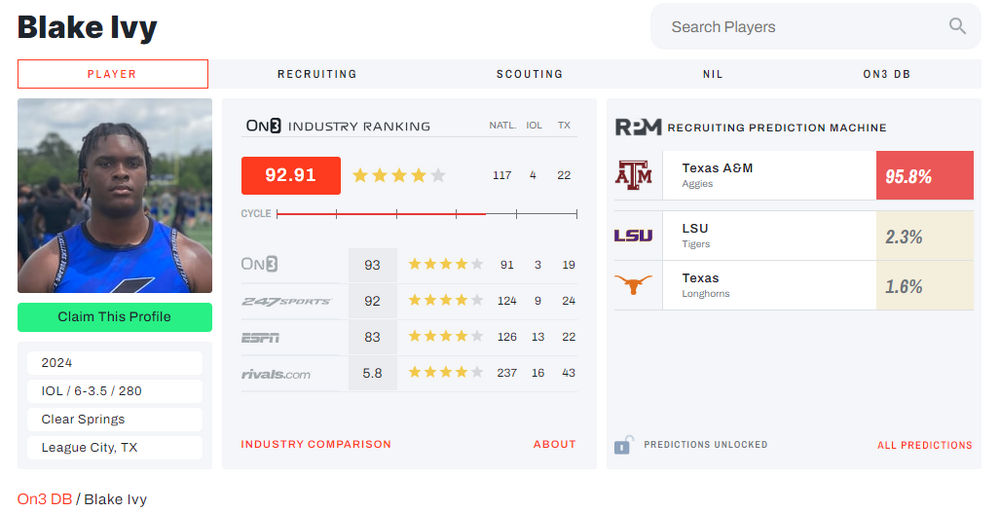1000x513 pixels.
Task: View All Predictions link
Action: tap(924, 445)
